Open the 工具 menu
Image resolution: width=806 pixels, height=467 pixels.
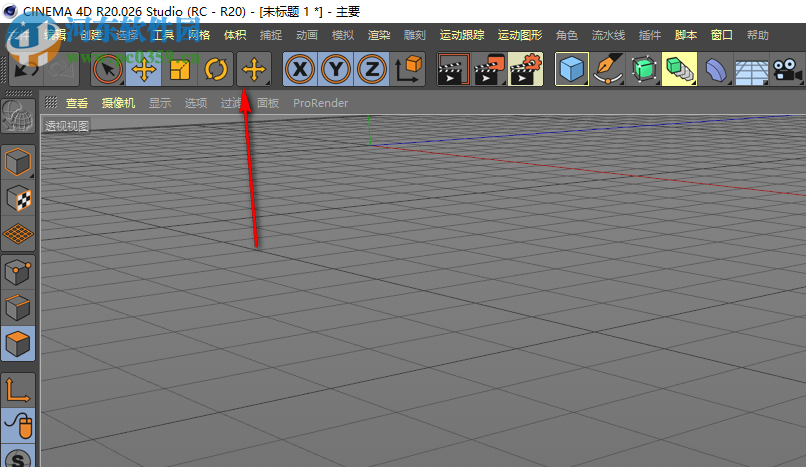(x=163, y=35)
